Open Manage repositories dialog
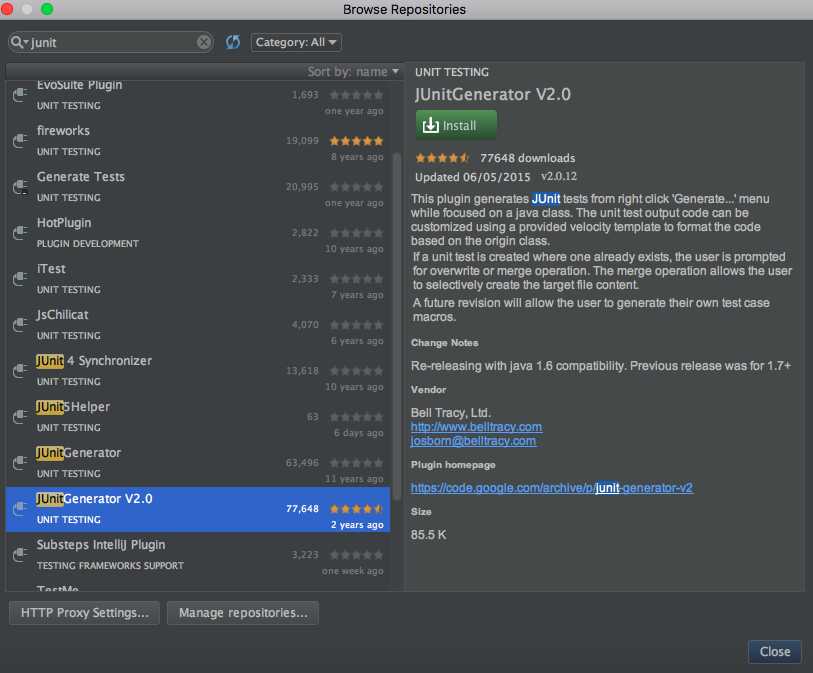The image size is (813, 673). [x=243, y=613]
